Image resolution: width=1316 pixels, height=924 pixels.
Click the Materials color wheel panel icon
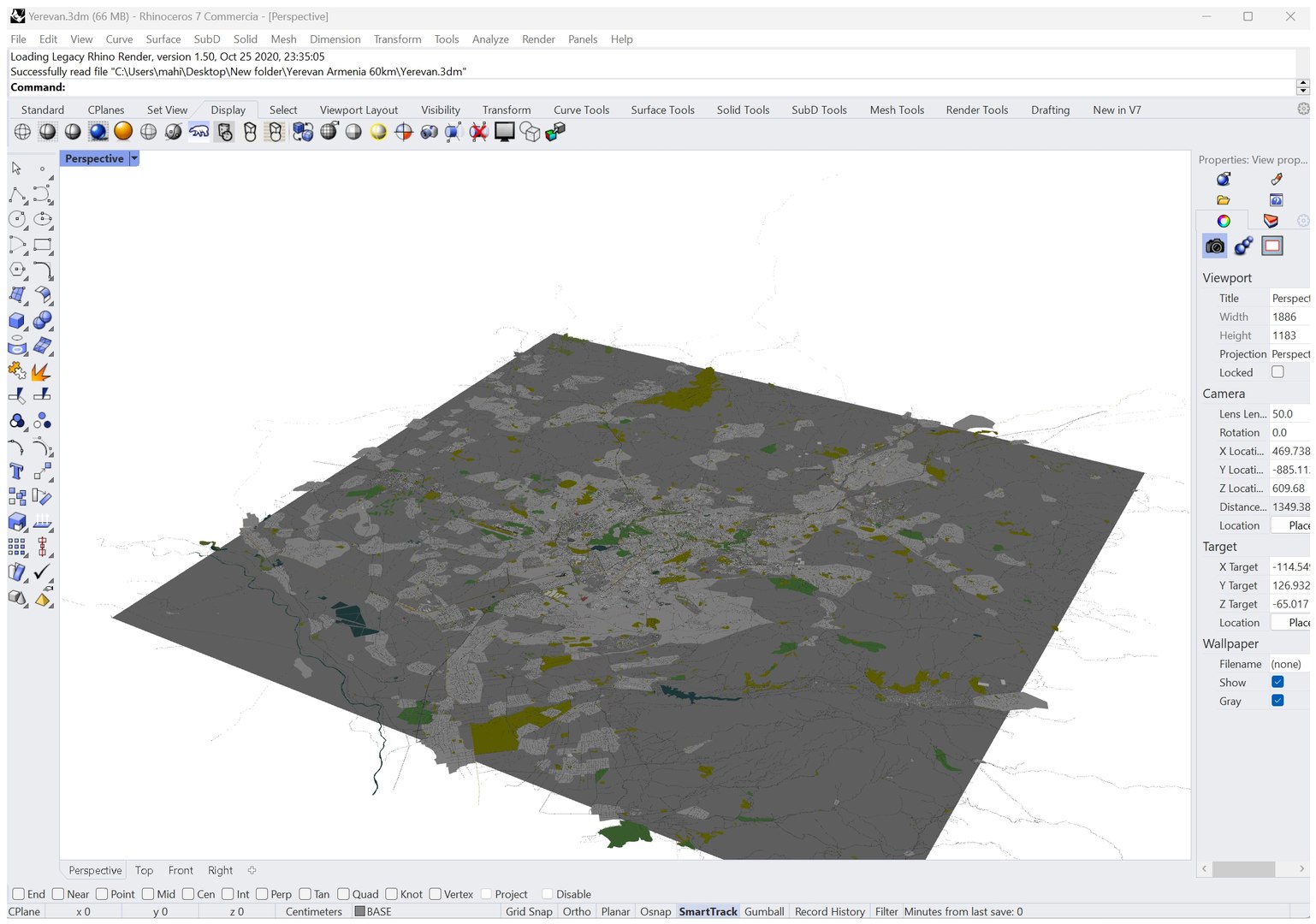tap(1224, 221)
